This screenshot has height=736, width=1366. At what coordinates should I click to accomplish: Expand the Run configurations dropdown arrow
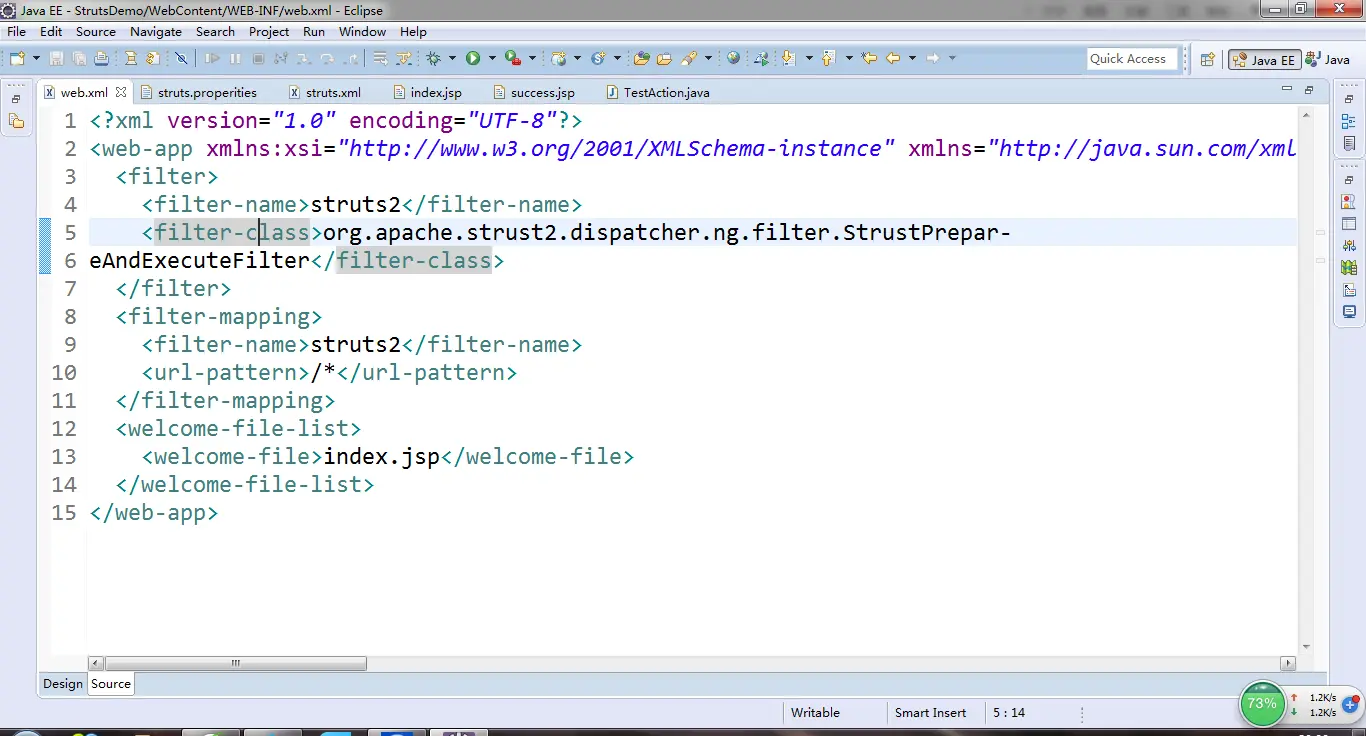coord(492,58)
